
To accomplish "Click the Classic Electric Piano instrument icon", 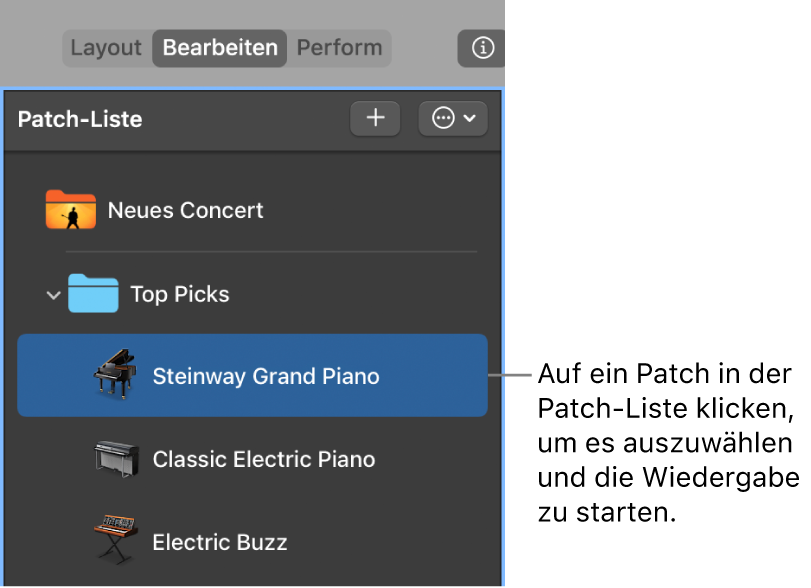I will pyautogui.click(x=113, y=459).
